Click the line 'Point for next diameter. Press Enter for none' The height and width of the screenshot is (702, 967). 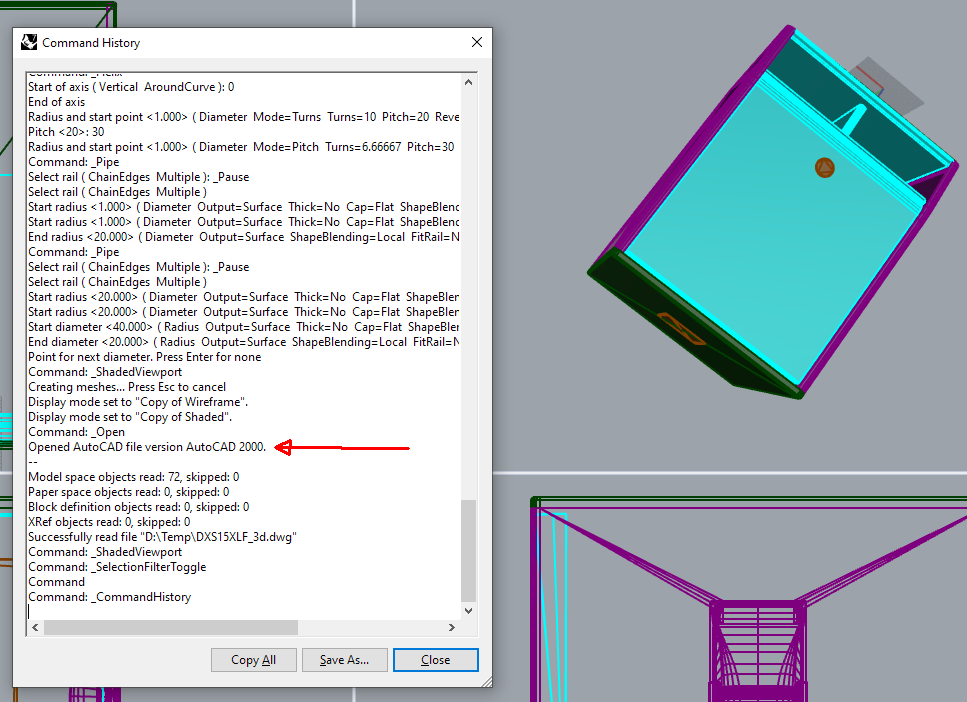[x=144, y=357]
